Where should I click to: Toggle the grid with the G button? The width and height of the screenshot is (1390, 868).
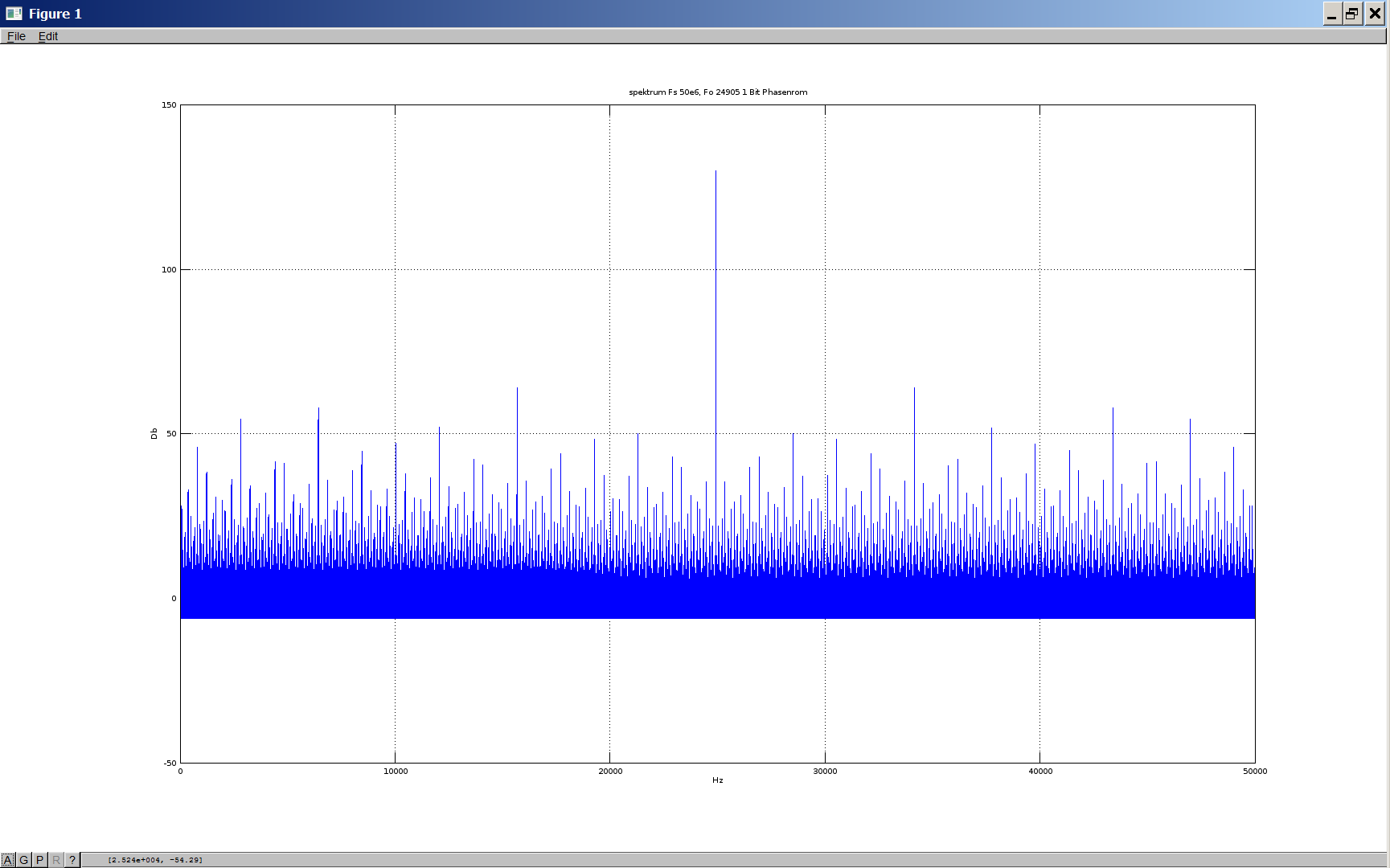(24, 860)
